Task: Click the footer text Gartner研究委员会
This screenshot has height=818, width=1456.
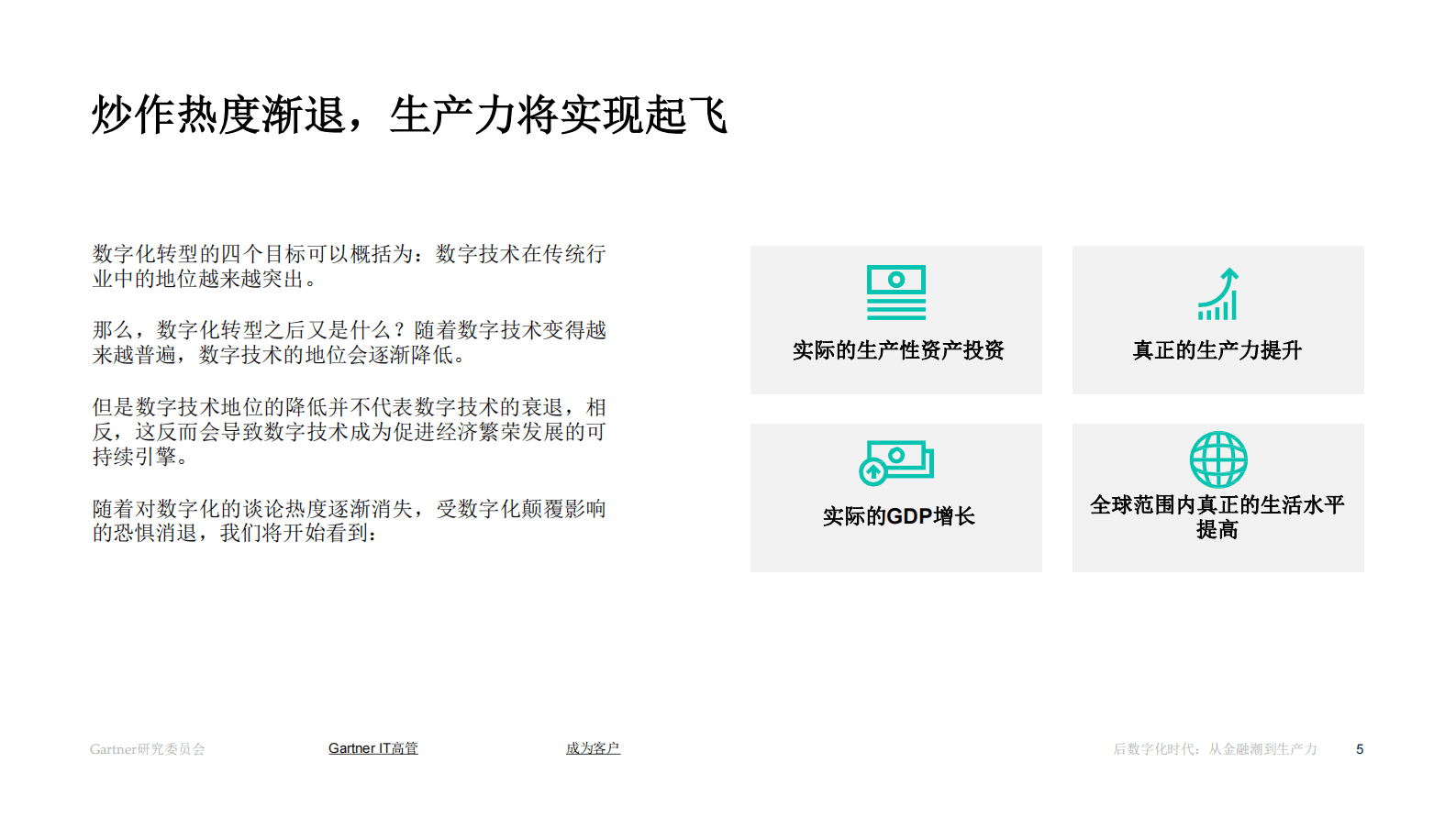Action: 148,749
